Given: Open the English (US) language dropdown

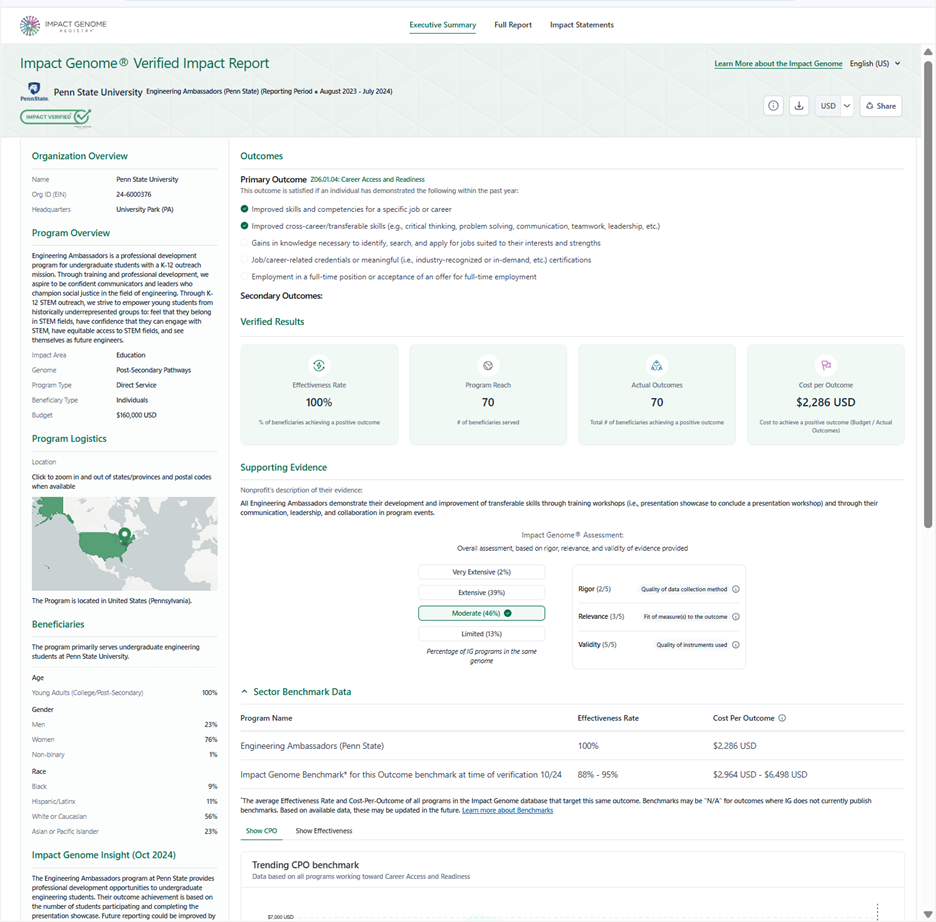Looking at the screenshot, I should click(875, 63).
